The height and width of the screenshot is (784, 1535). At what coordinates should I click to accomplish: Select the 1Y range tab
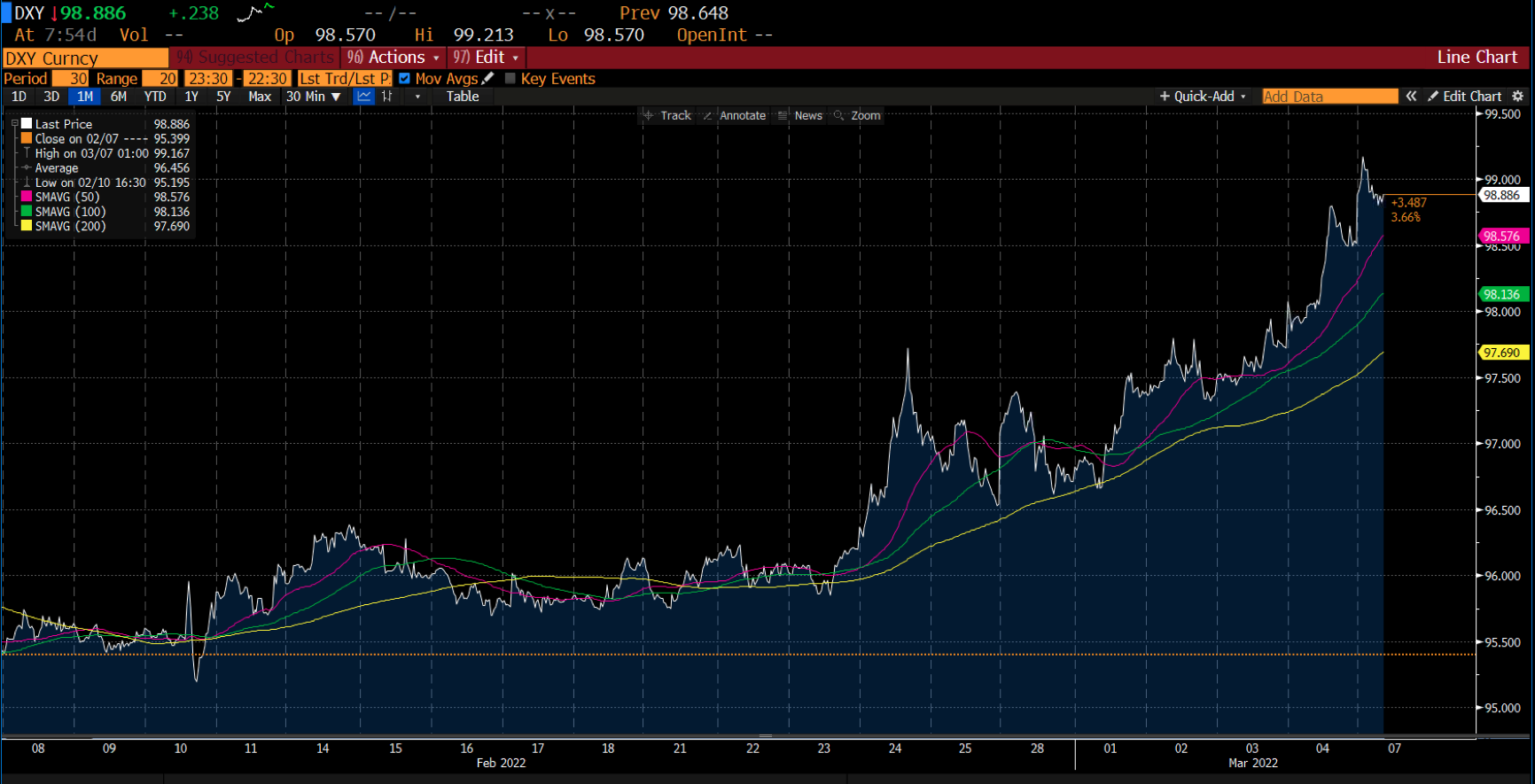pyautogui.click(x=191, y=97)
